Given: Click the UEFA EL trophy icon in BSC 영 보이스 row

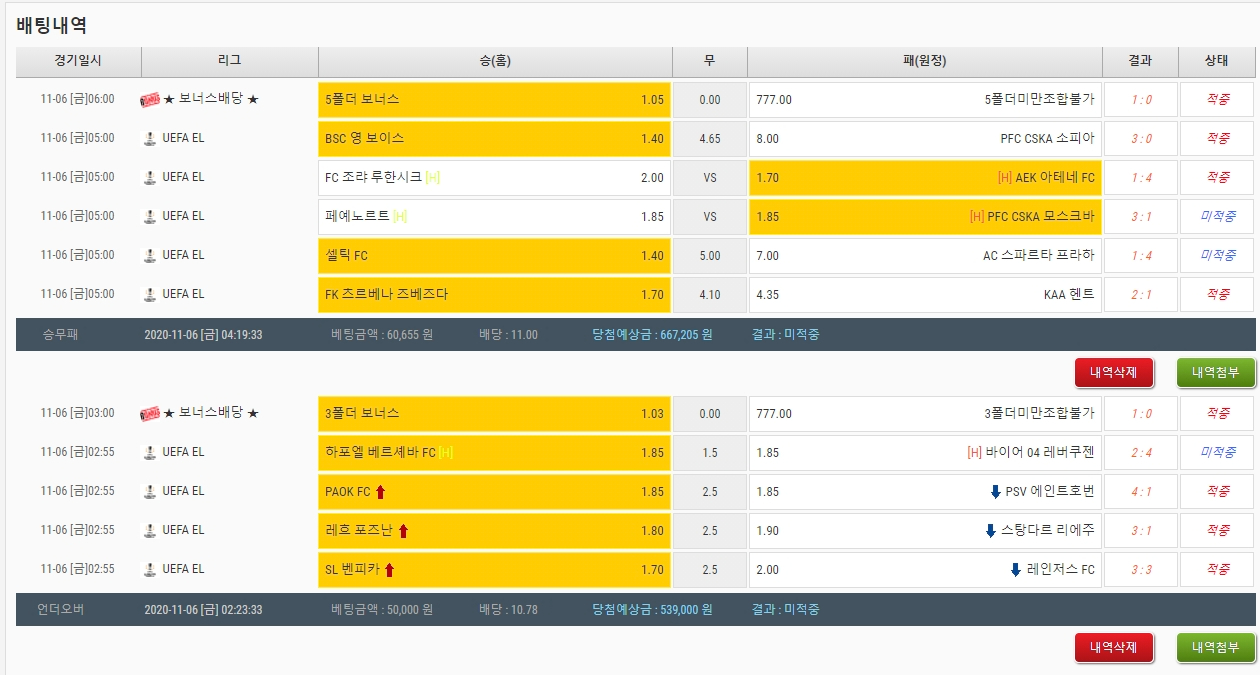Looking at the screenshot, I should [150, 138].
